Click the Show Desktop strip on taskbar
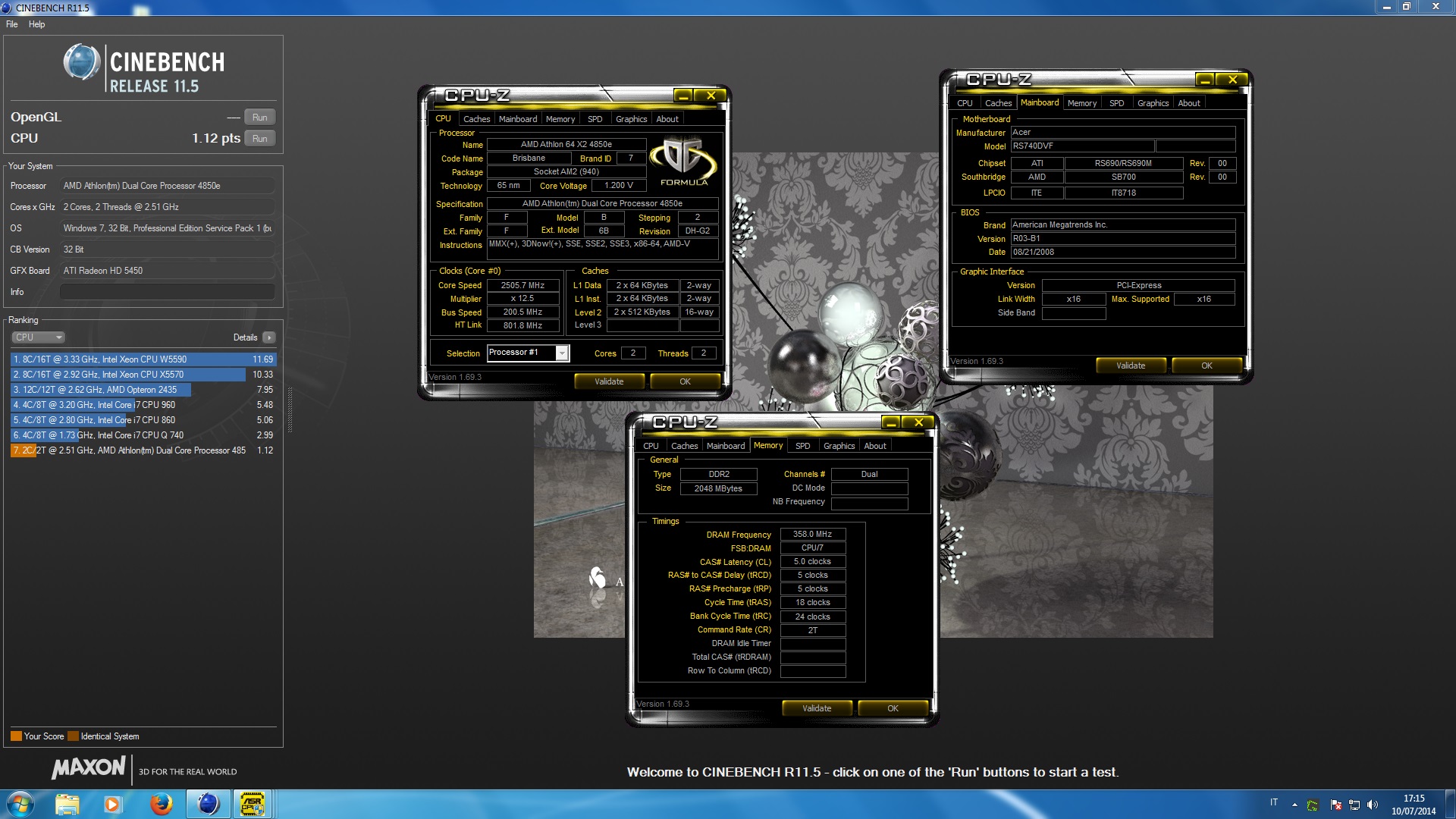1456x819 pixels. (1451, 805)
